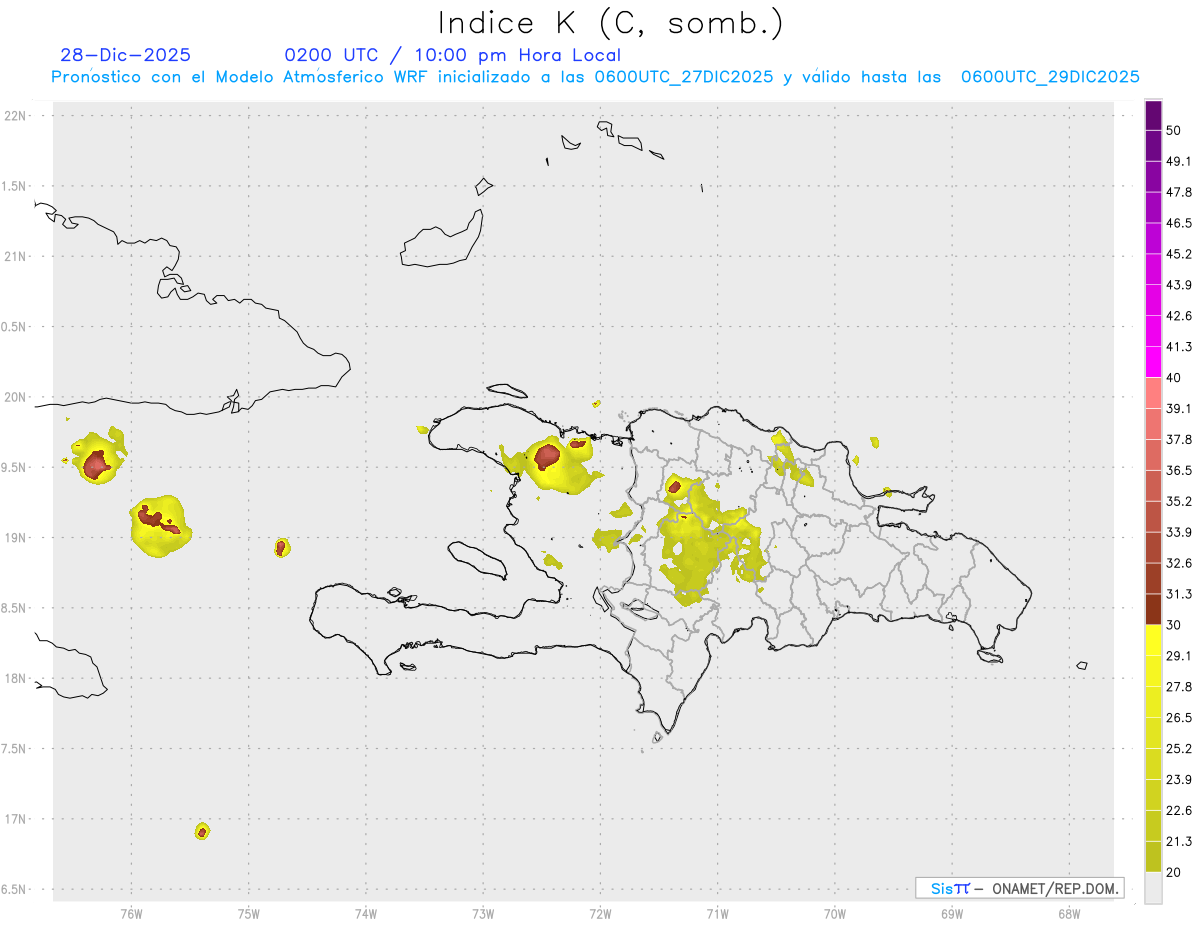Pick the dark brown swatch between 30 and 31.3
The height and width of the screenshot is (927, 1200).
(x=1153, y=609)
